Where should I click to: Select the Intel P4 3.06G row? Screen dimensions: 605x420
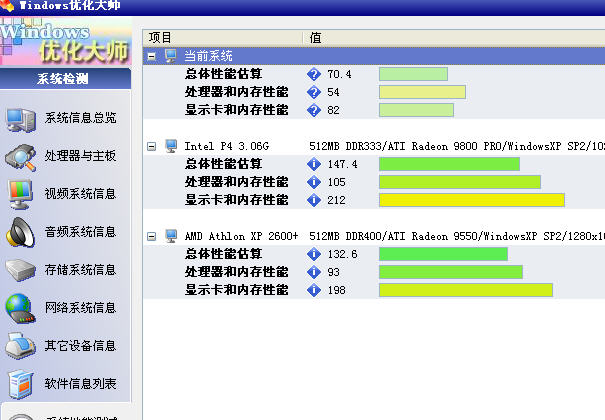click(x=374, y=146)
